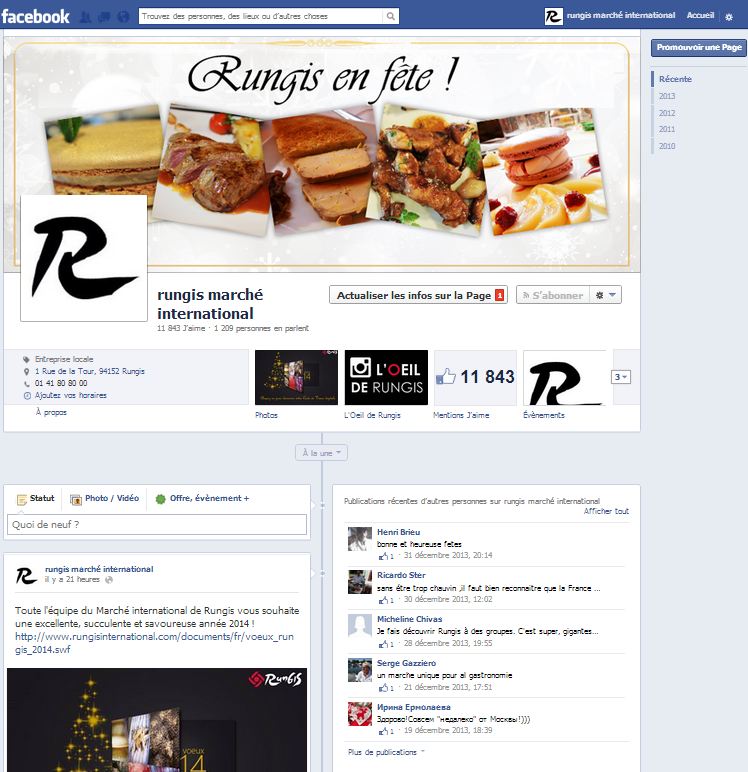Jump to 2012 in the timeline
The width and height of the screenshot is (748, 772).
667,113
